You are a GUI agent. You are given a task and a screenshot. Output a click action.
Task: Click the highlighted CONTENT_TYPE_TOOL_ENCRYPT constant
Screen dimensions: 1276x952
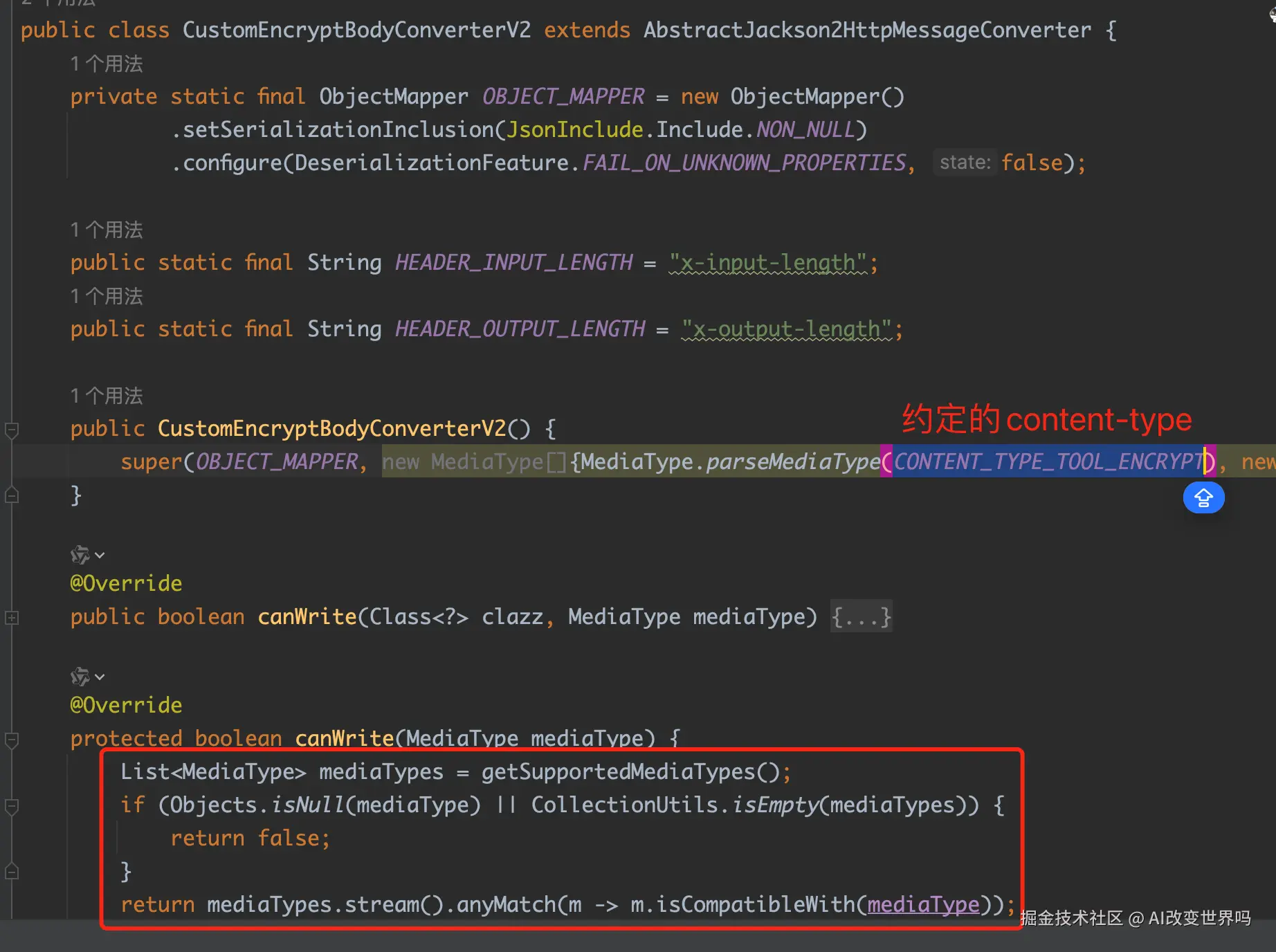(x=1049, y=461)
